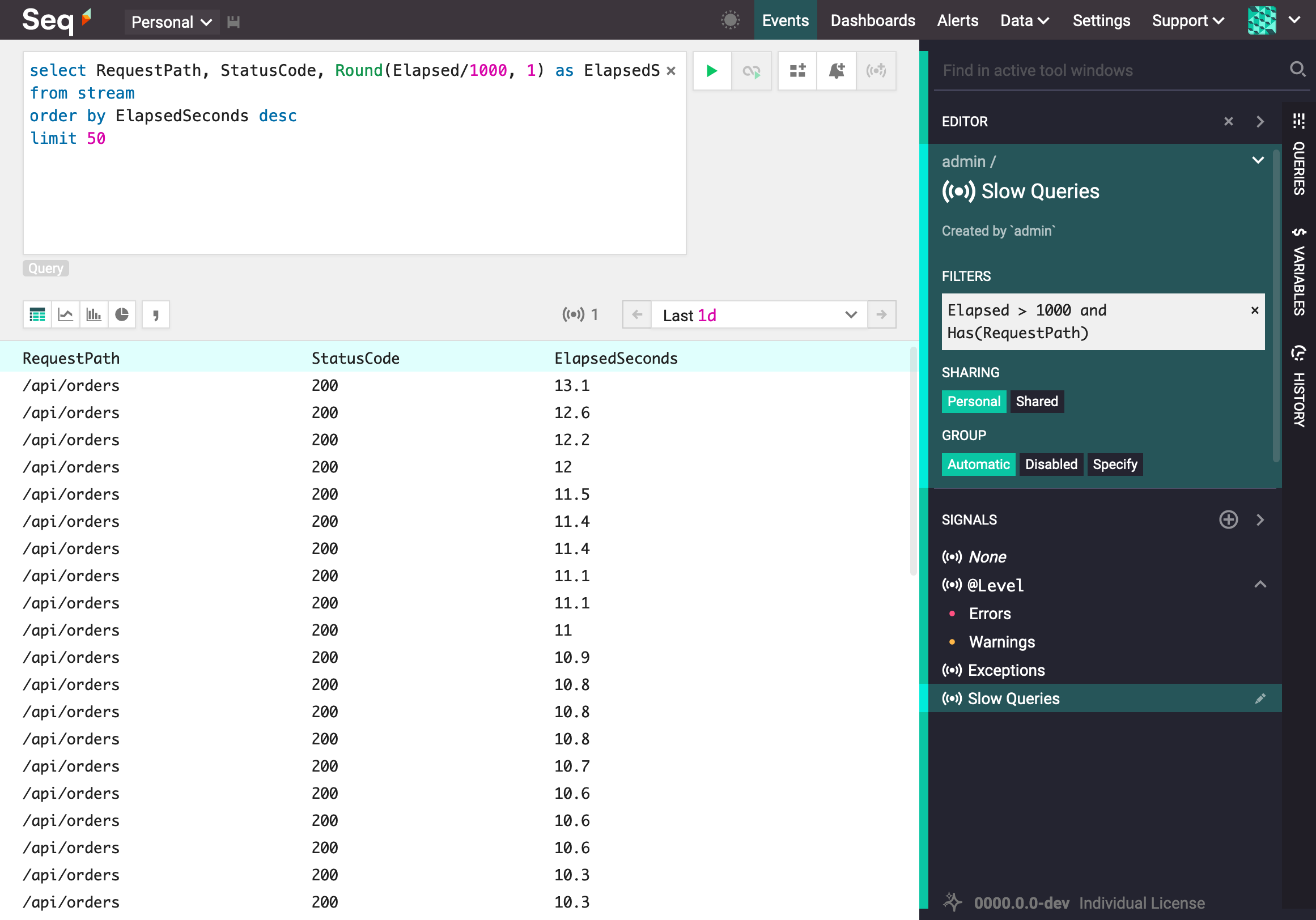Collapse the Editor panel chevron
Viewport: 1316px width, 920px height.
click(1260, 121)
